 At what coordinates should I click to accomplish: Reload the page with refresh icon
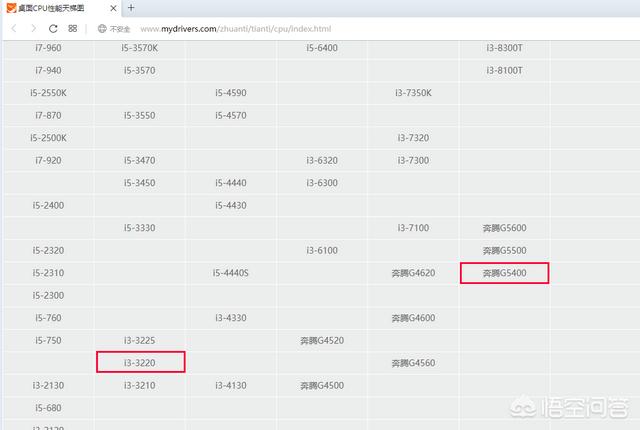pos(53,29)
